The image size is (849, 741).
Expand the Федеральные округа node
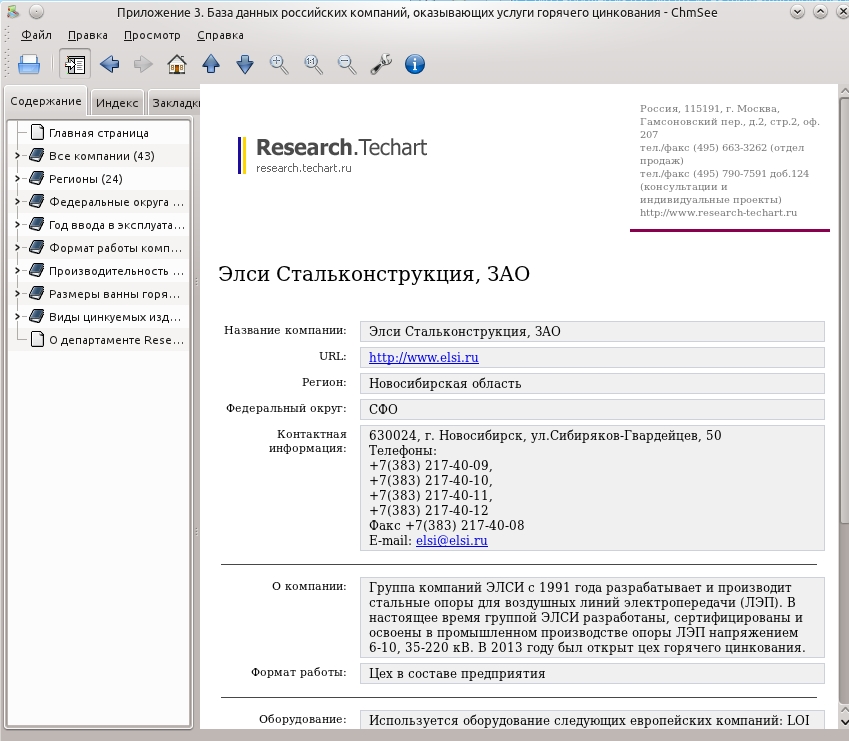pos(17,202)
